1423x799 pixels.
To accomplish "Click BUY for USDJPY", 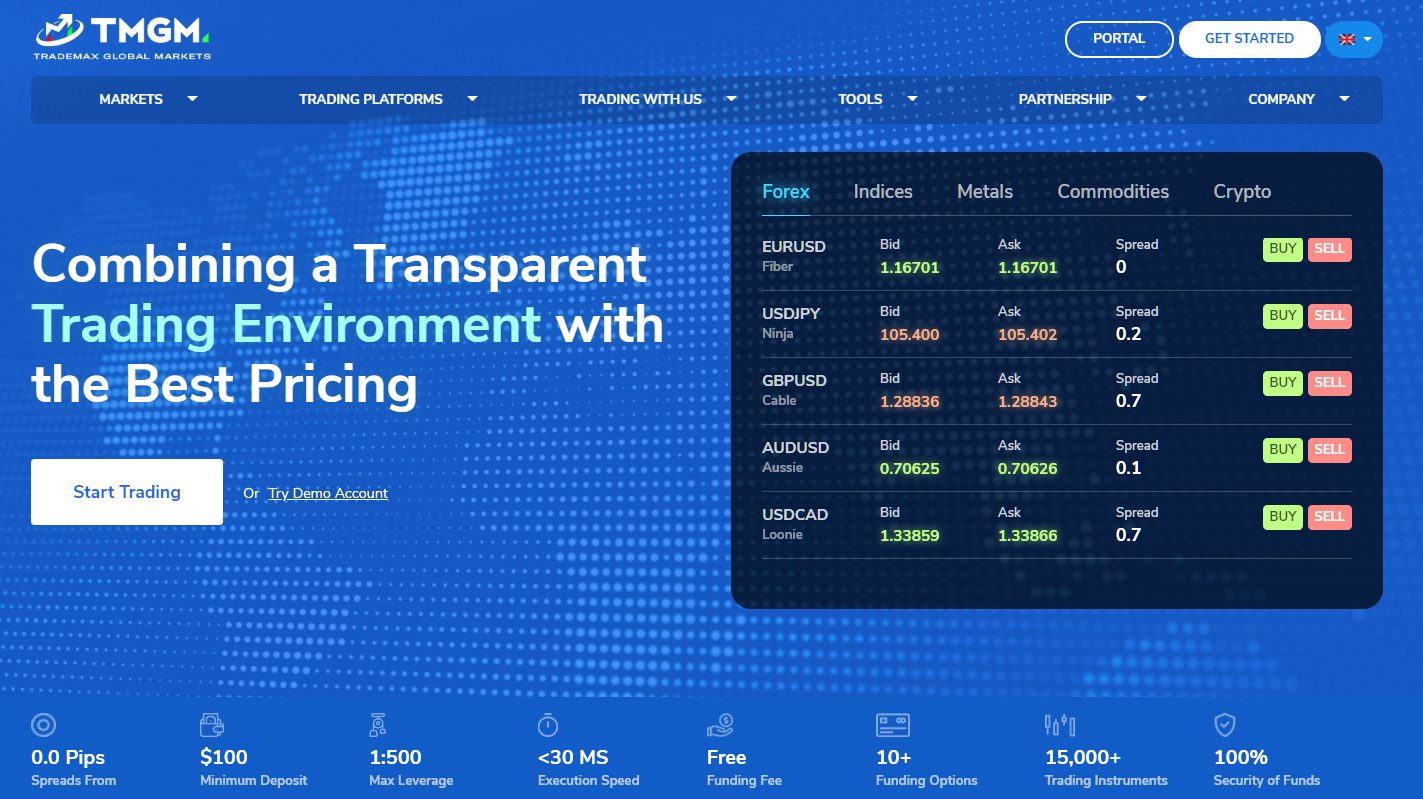I will (1283, 316).
